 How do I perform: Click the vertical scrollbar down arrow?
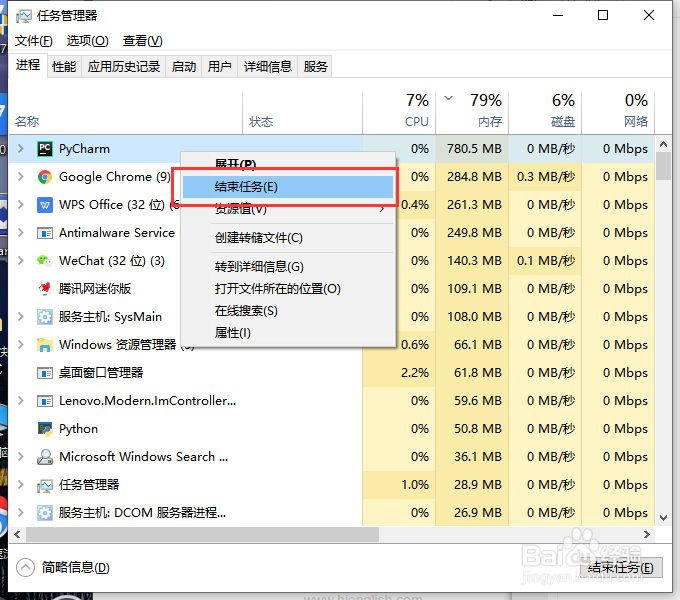click(x=664, y=518)
